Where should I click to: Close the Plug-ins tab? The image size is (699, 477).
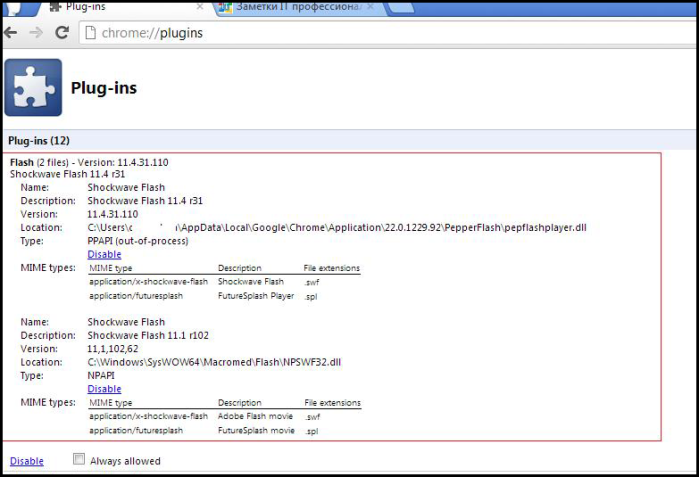200,7
